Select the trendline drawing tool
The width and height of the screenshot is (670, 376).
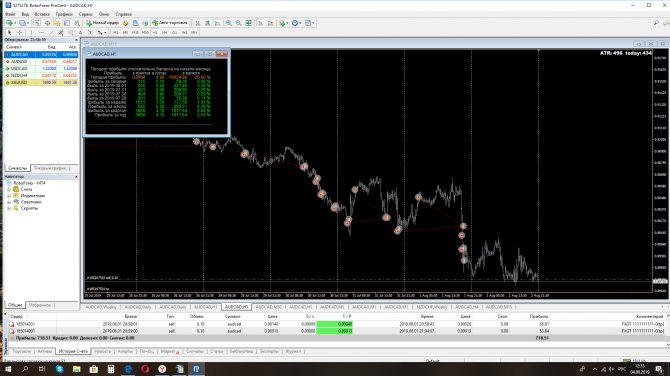51,32
